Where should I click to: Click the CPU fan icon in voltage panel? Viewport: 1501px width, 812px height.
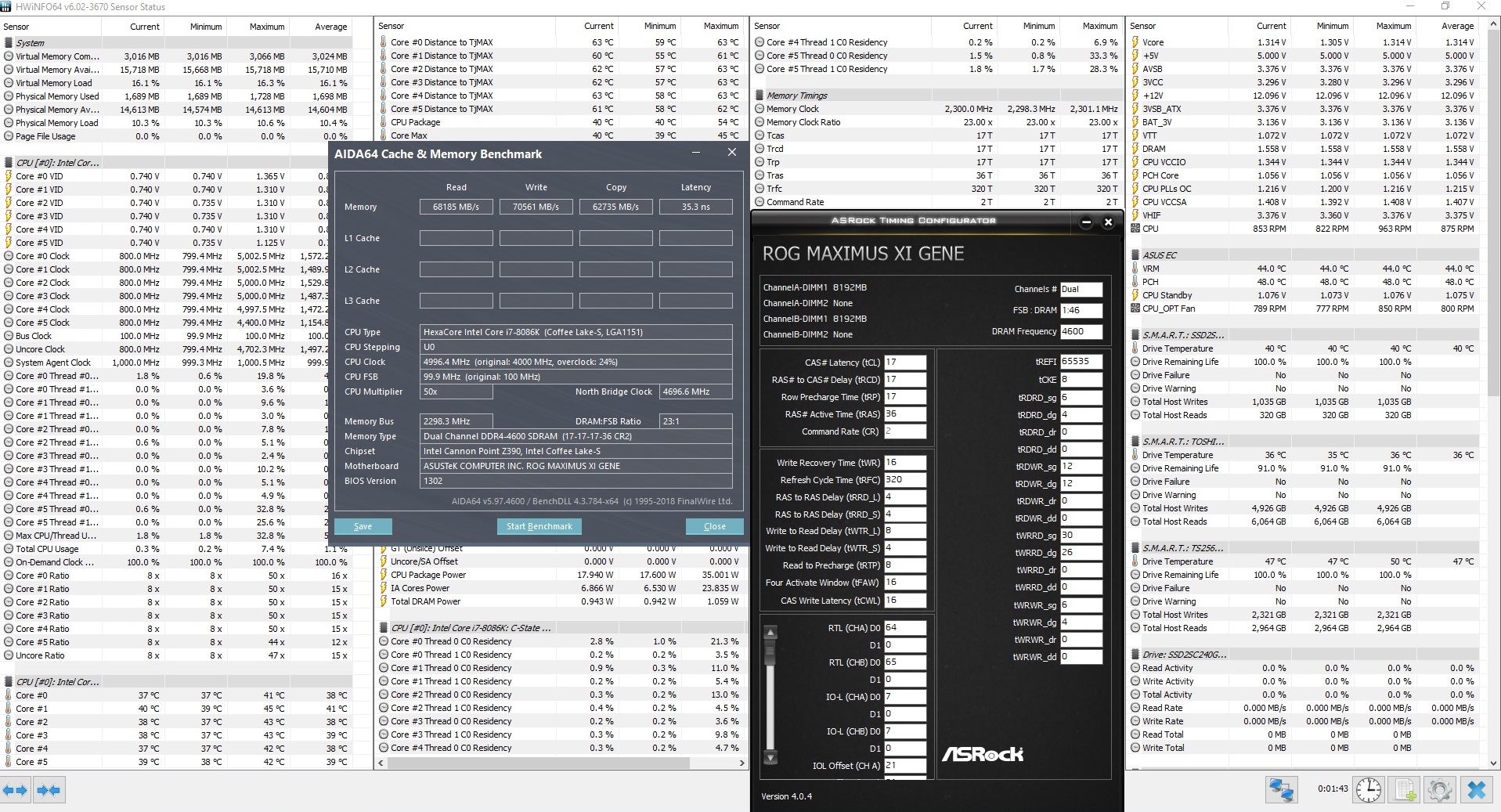(x=1135, y=229)
